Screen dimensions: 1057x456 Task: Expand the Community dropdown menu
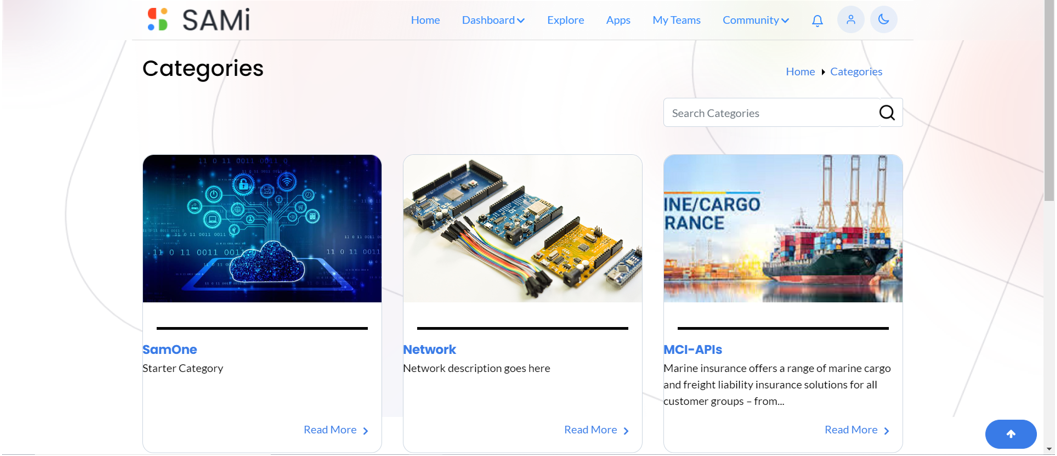point(756,20)
